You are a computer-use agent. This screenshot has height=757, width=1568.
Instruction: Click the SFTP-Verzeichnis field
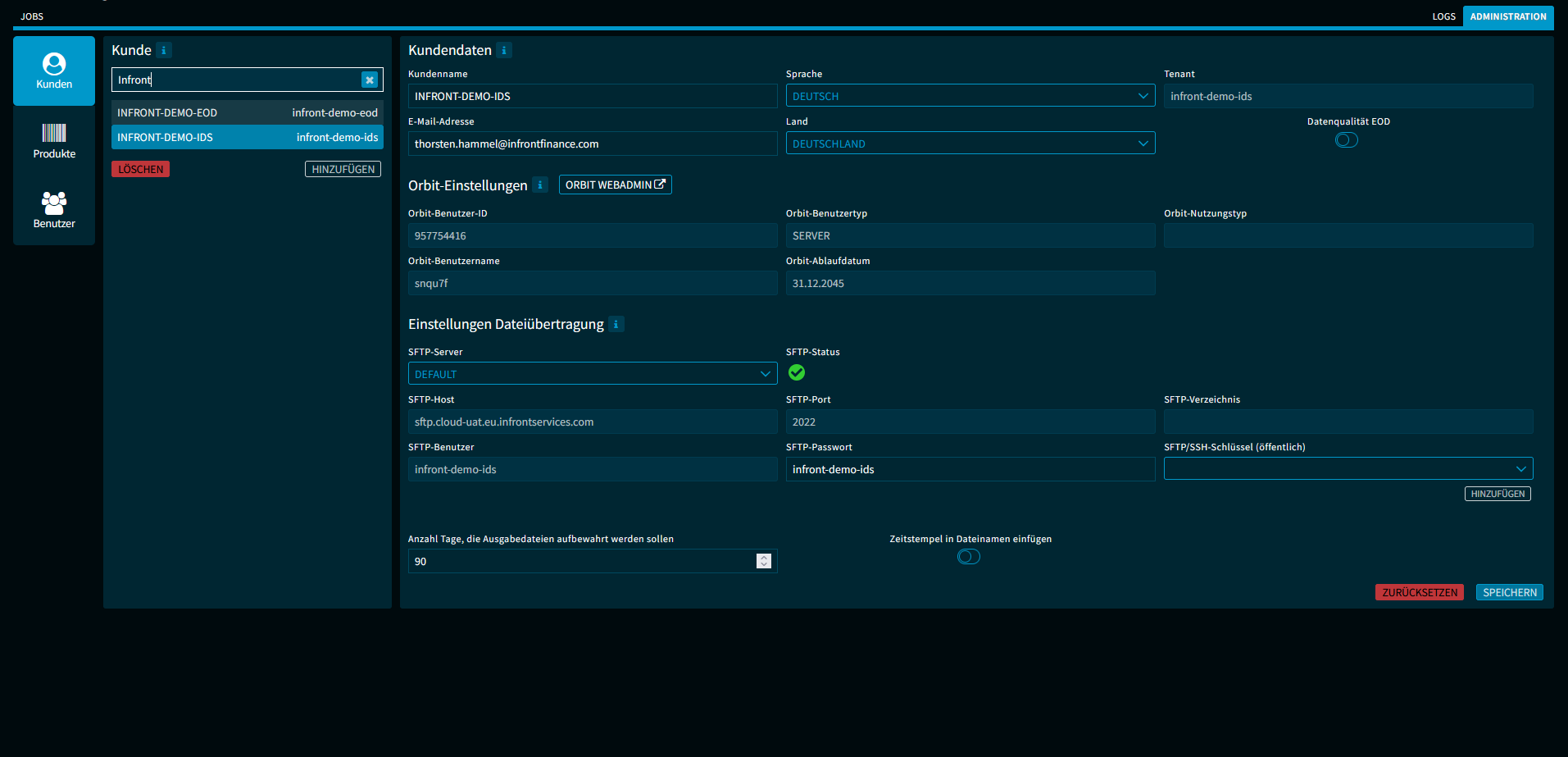[1348, 422]
